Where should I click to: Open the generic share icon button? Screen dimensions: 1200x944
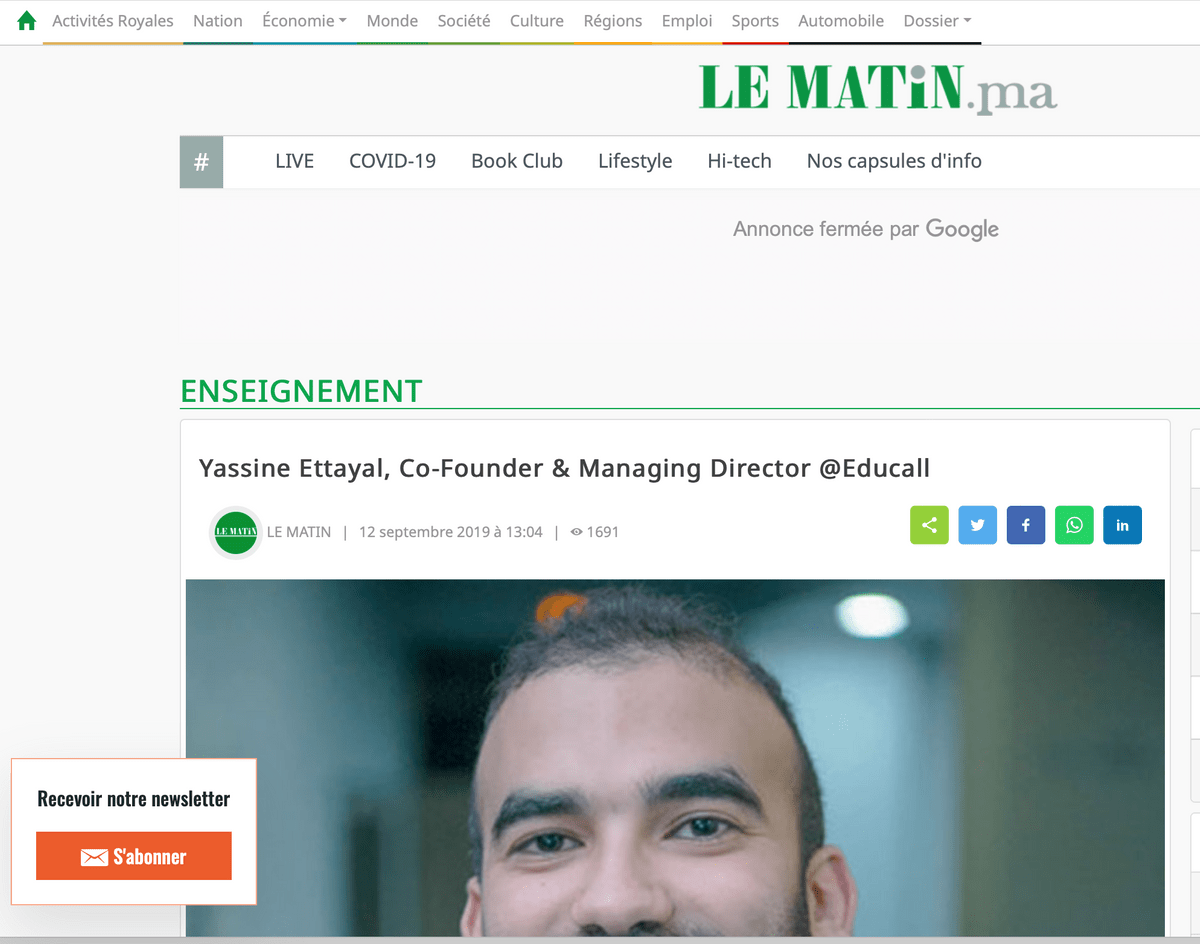pyautogui.click(x=929, y=525)
